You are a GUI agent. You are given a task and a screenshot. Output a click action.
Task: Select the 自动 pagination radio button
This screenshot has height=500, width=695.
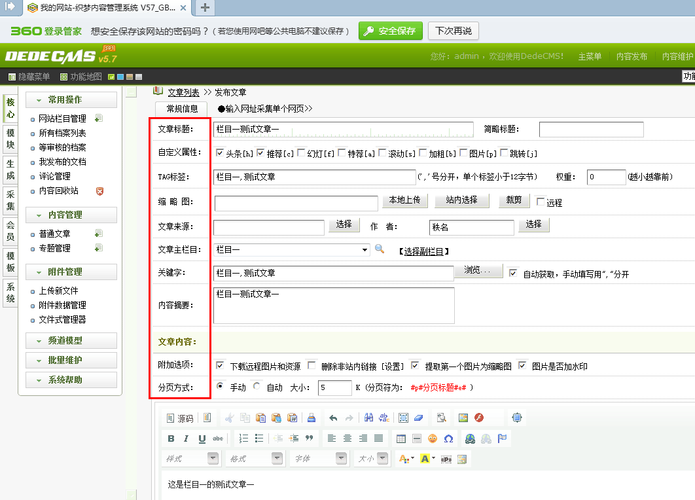[x=258, y=386]
